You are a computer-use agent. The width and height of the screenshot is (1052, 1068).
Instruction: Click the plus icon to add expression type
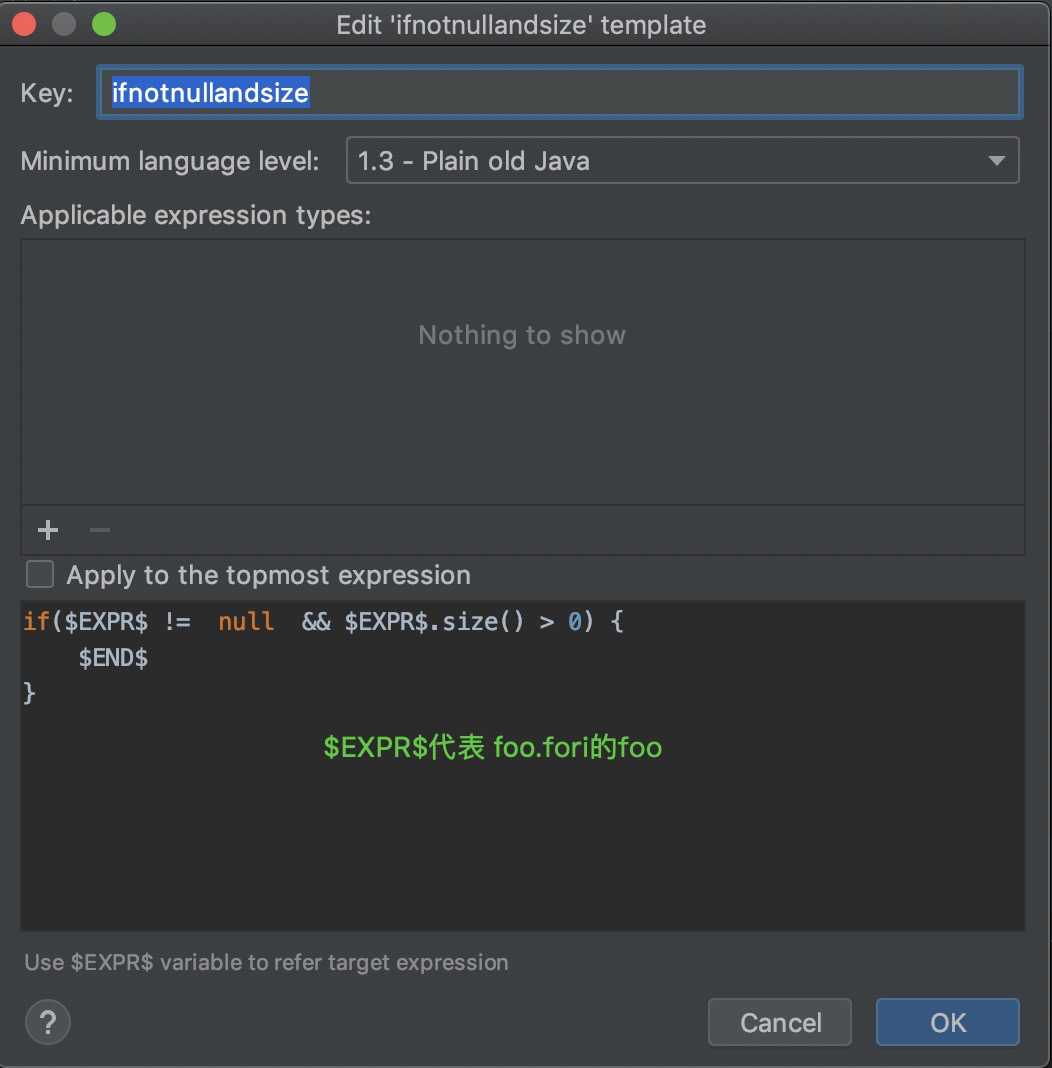(x=47, y=530)
